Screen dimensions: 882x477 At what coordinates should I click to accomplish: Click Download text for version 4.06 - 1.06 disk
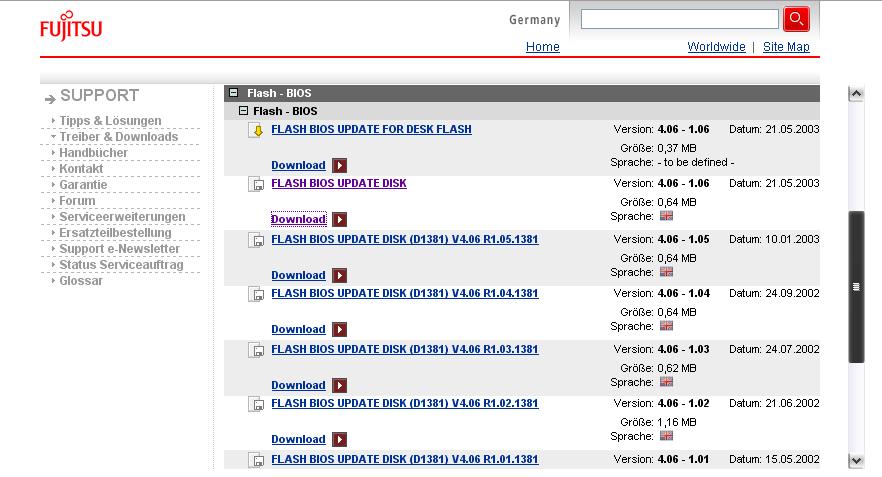(298, 219)
